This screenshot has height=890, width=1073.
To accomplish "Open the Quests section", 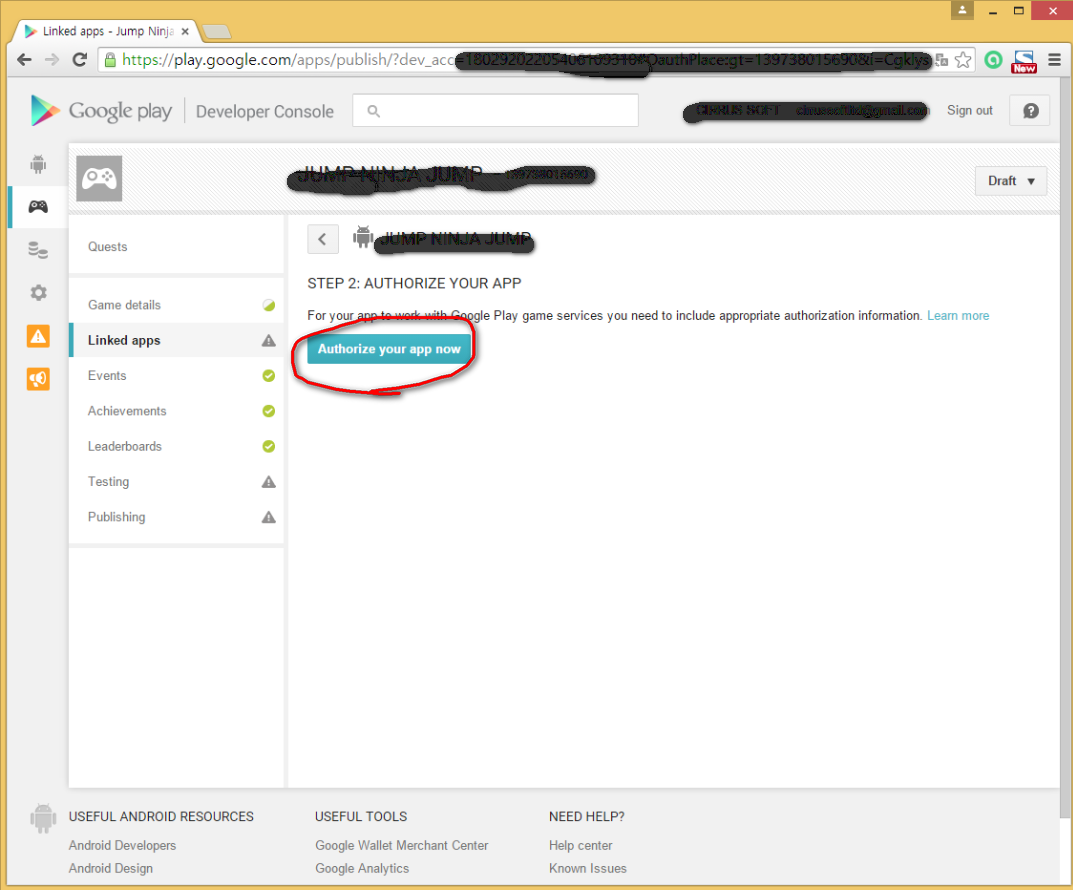I will 176,247.
